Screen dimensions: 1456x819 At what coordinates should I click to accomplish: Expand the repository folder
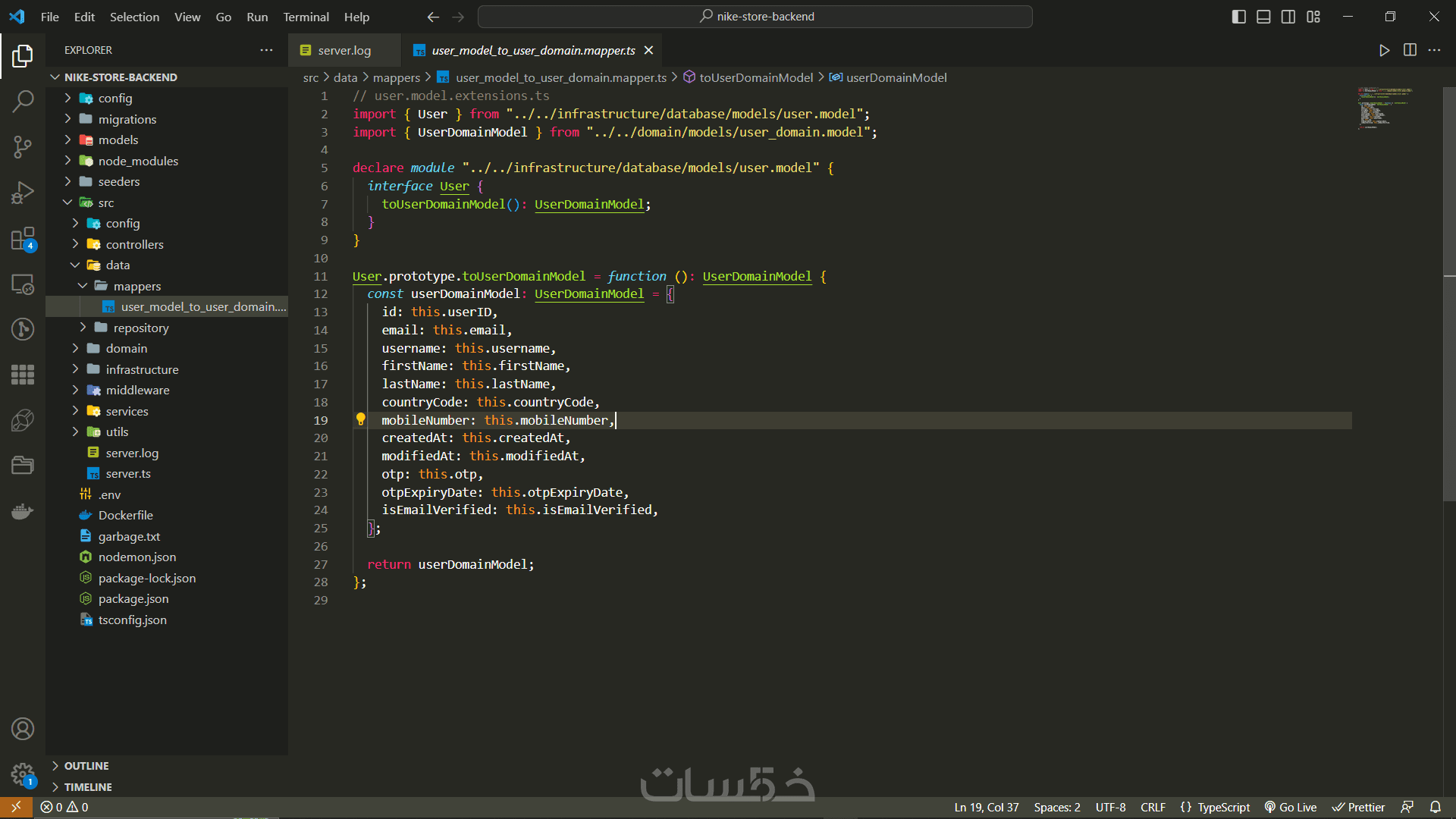pos(141,328)
